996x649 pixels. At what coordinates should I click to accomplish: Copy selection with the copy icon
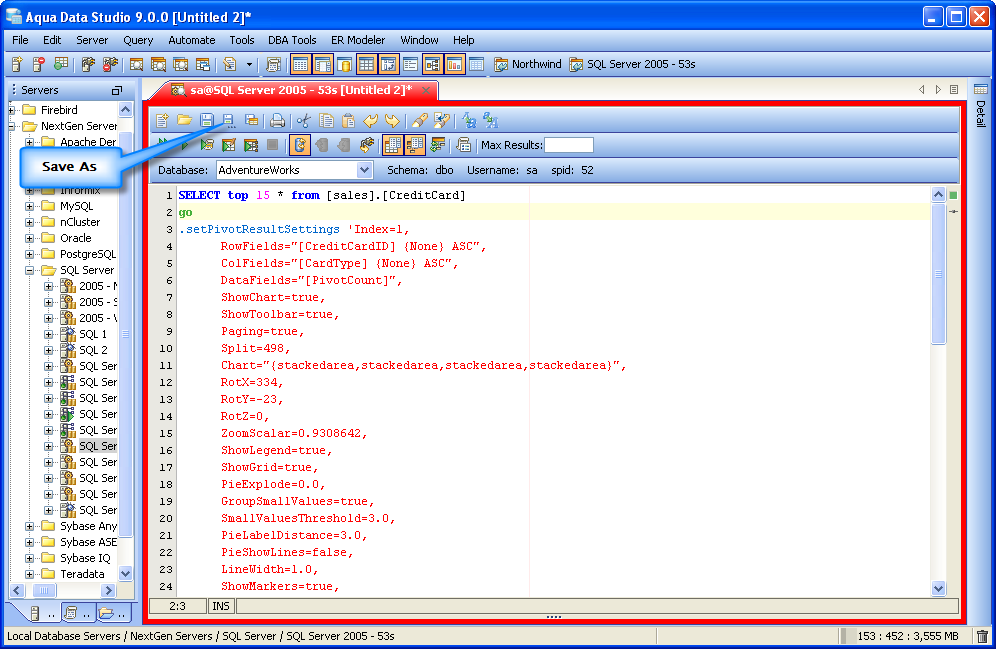tap(326, 120)
